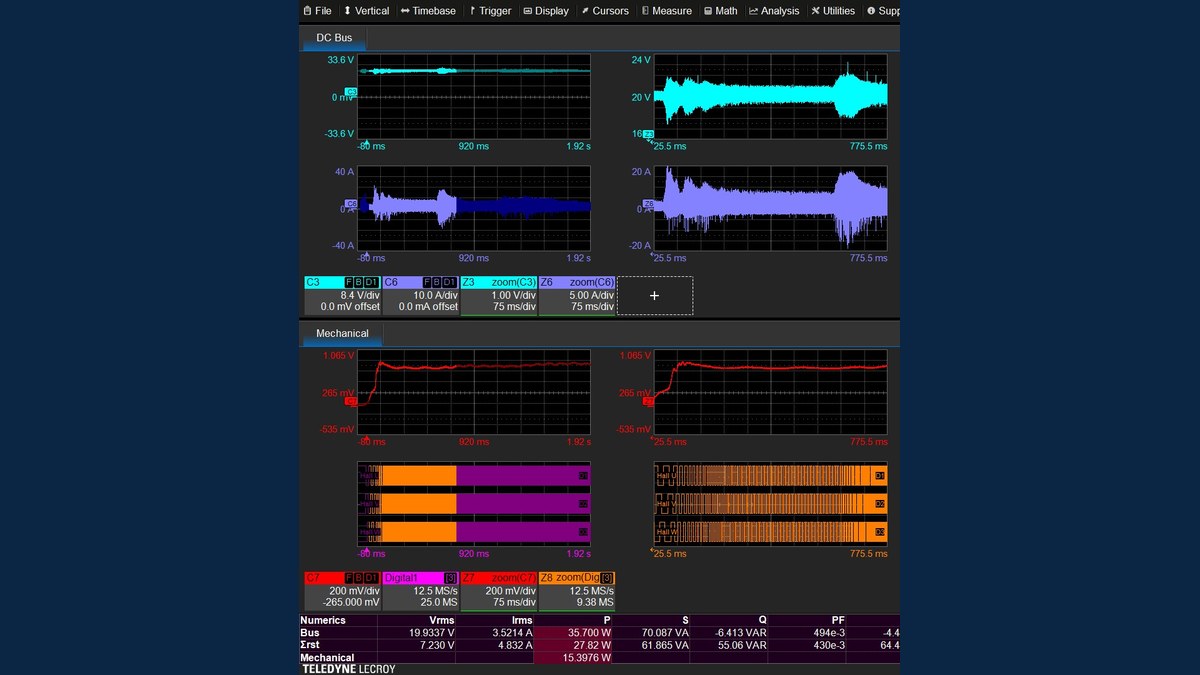Click the C3 F filter indicator
Image resolution: width=1200 pixels, height=675 pixels.
(x=349, y=283)
